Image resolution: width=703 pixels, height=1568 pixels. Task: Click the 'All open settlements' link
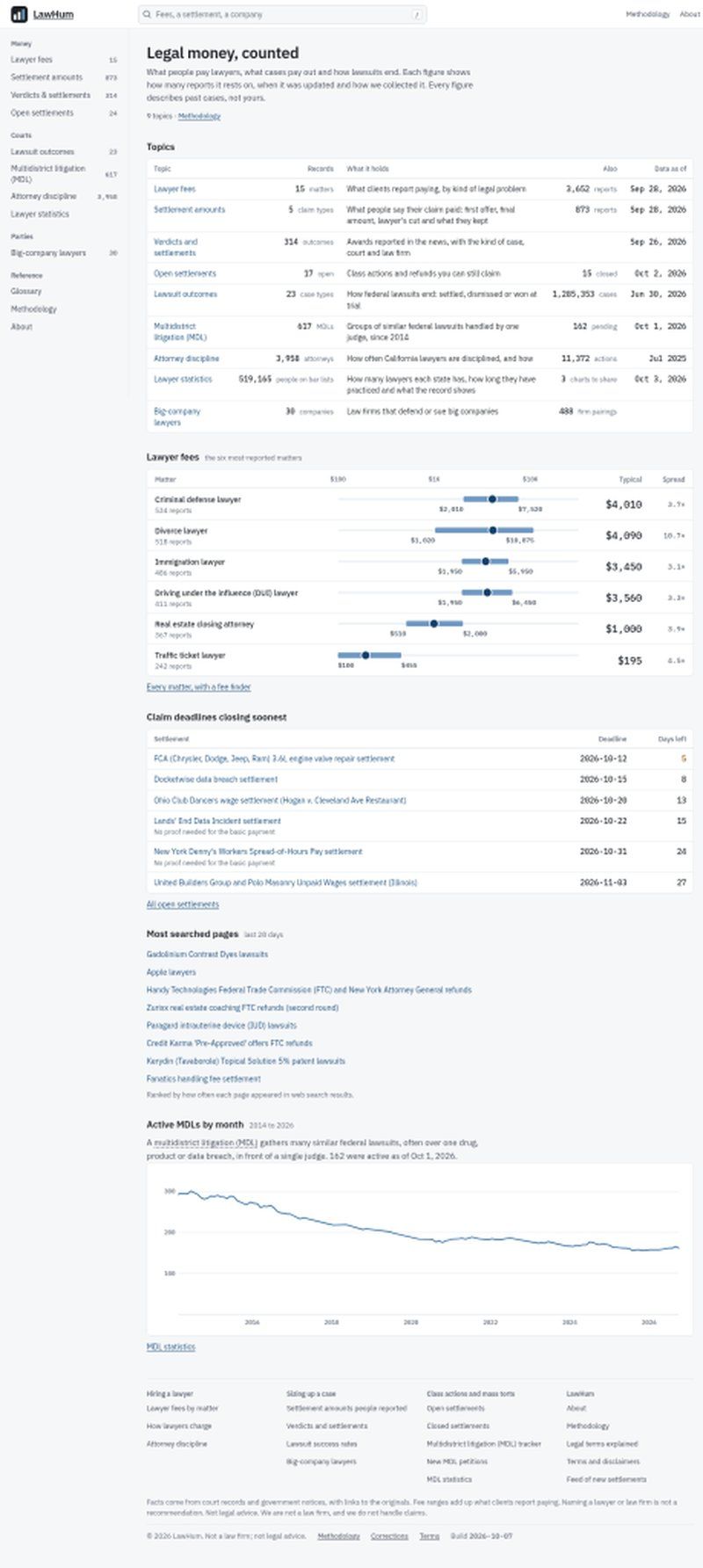coord(183,904)
